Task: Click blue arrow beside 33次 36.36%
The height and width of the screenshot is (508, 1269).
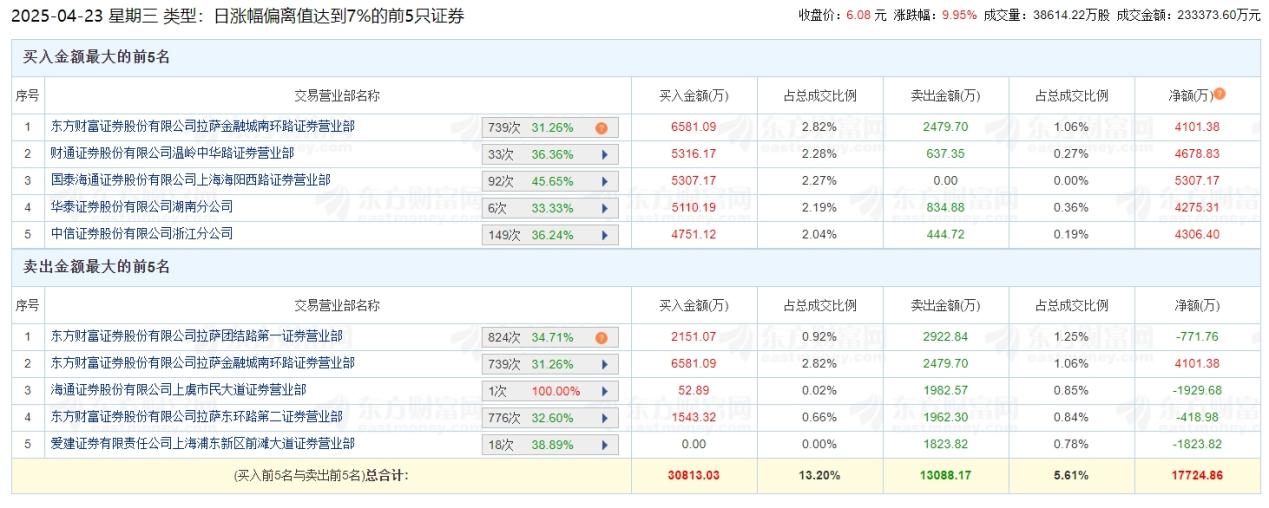Action: [x=604, y=155]
